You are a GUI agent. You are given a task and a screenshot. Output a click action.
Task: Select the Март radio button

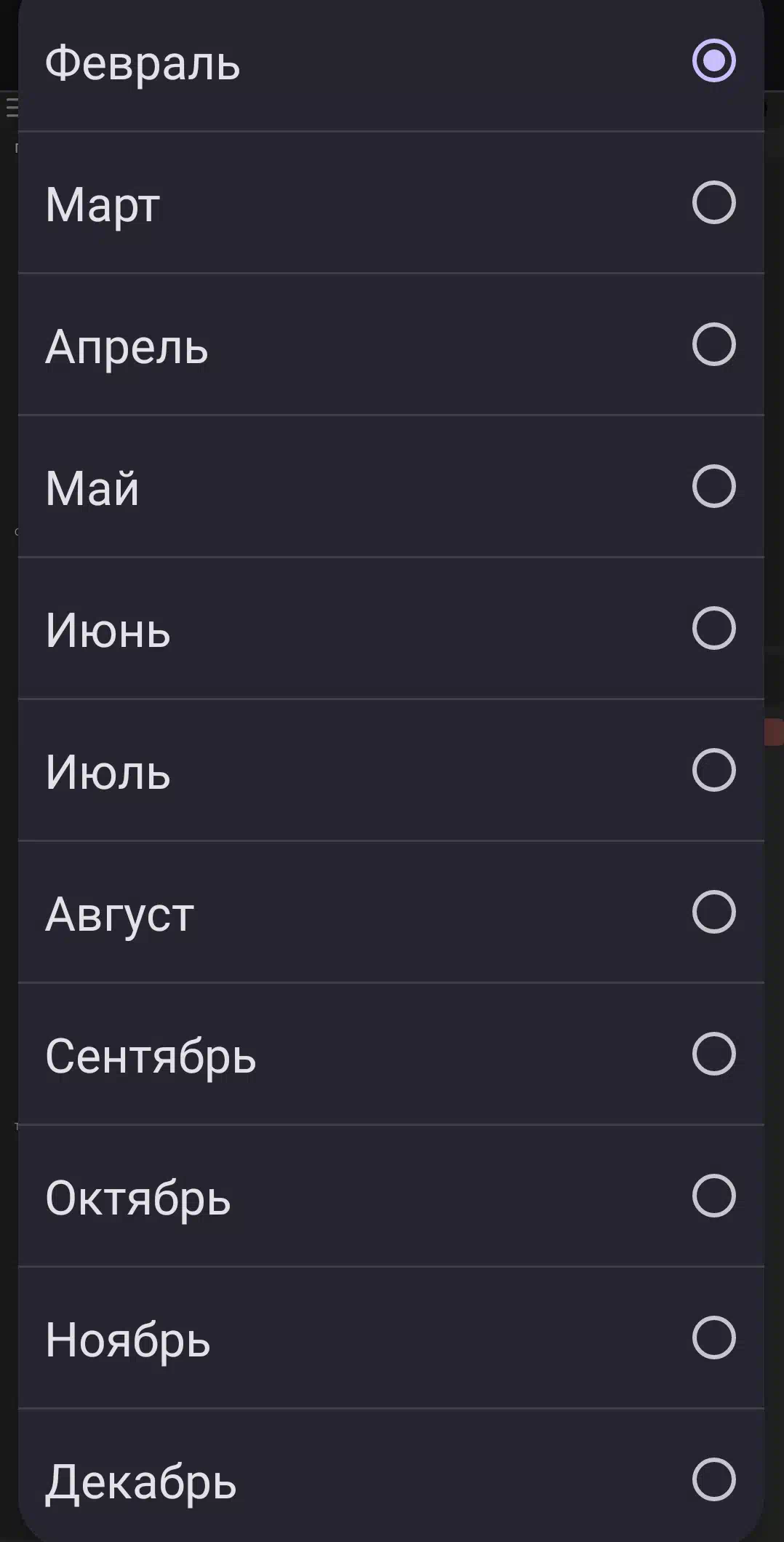713,202
